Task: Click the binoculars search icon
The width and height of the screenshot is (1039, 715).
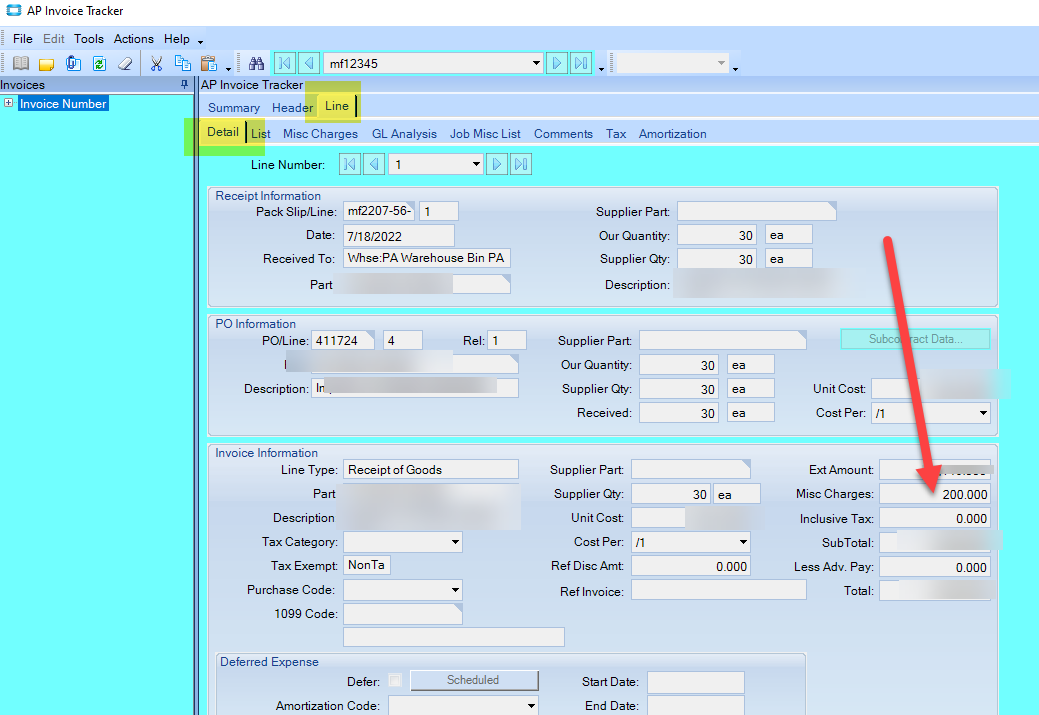Action: 256,64
